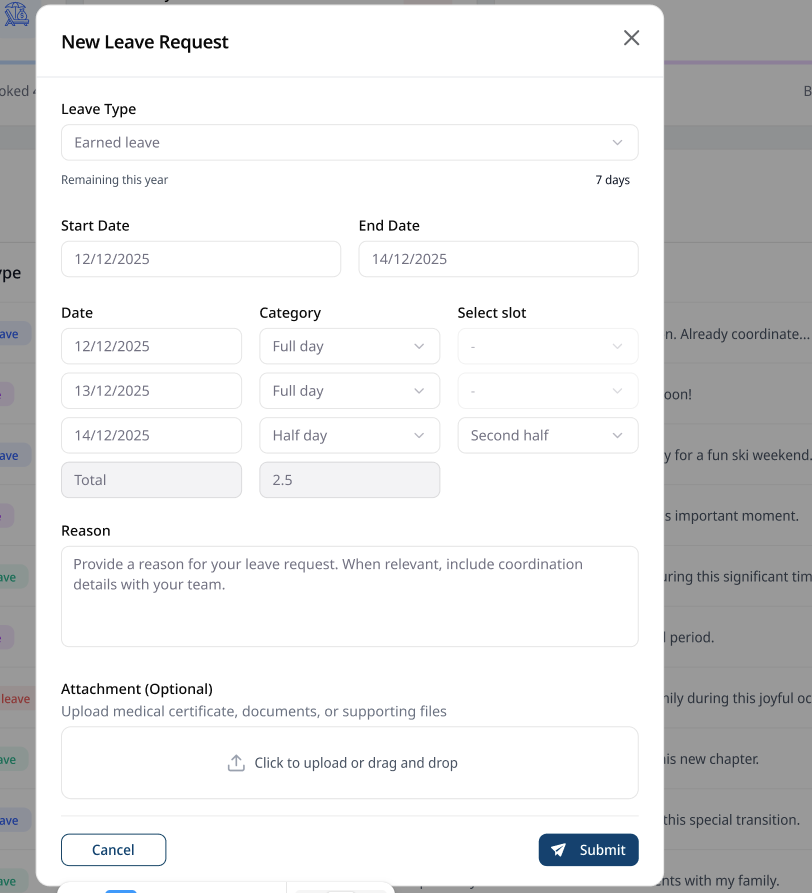Click the Start Date field
This screenshot has width=812, height=893.
[201, 259]
